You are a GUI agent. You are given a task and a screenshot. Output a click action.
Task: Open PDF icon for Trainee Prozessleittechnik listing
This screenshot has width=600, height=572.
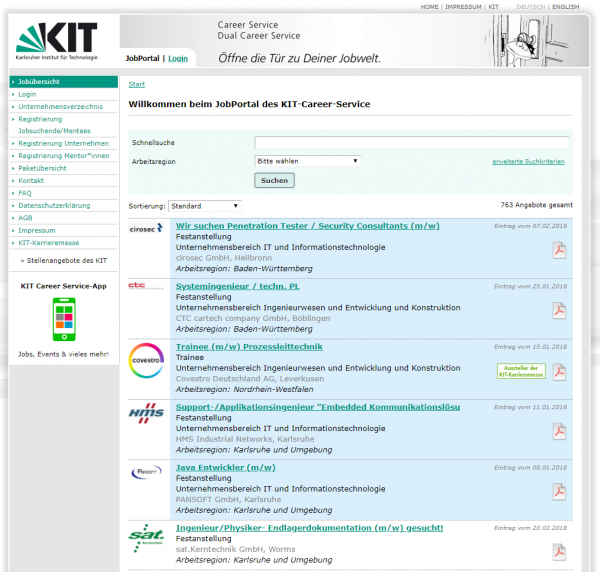[x=559, y=371]
